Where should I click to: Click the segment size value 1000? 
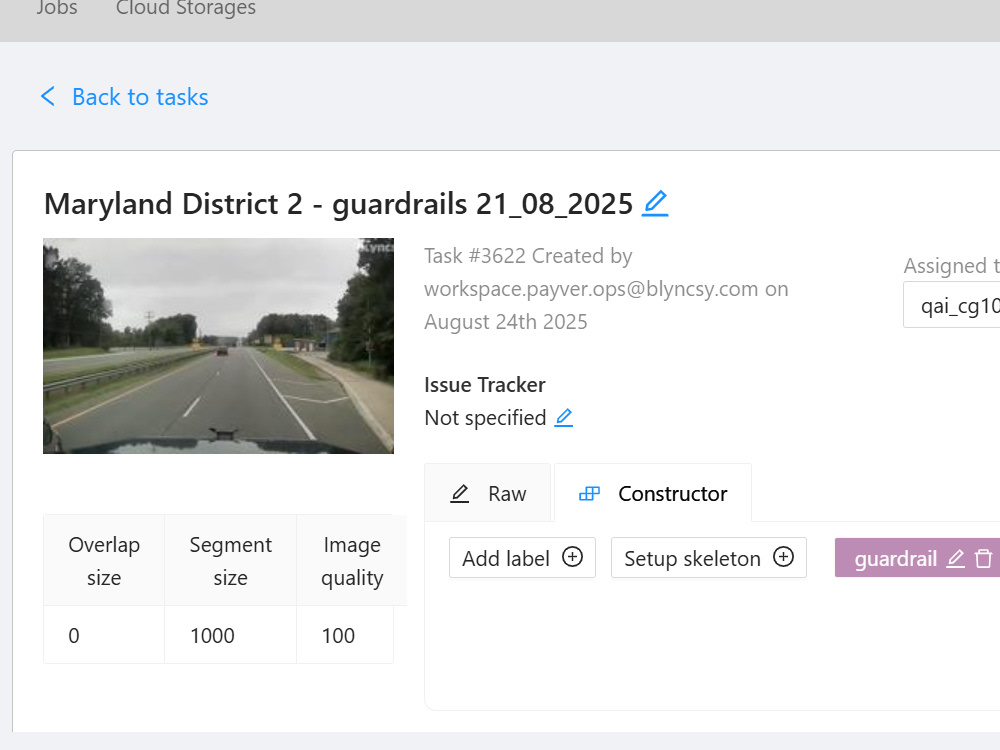click(212, 636)
